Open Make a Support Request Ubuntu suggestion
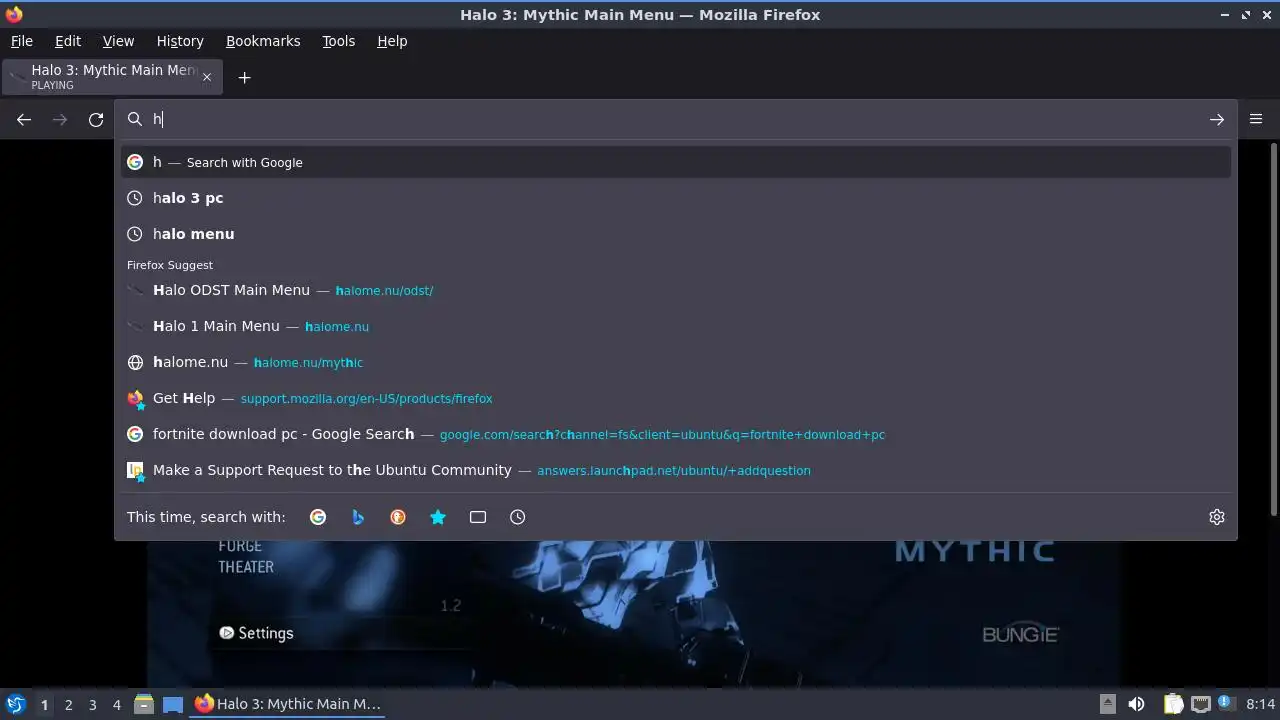This screenshot has height=720, width=1280. tap(676, 470)
